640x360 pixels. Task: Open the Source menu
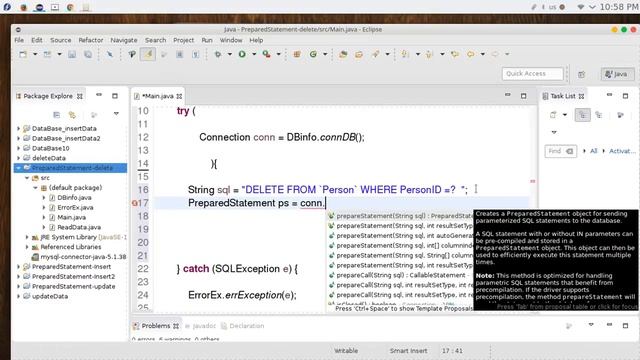click(60, 40)
